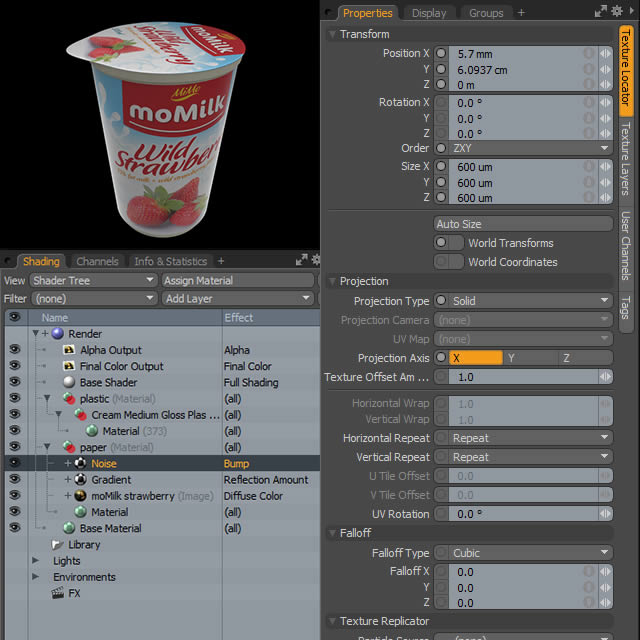The image size is (640, 640).
Task: Click the paper material group icon
Action: 69,447
